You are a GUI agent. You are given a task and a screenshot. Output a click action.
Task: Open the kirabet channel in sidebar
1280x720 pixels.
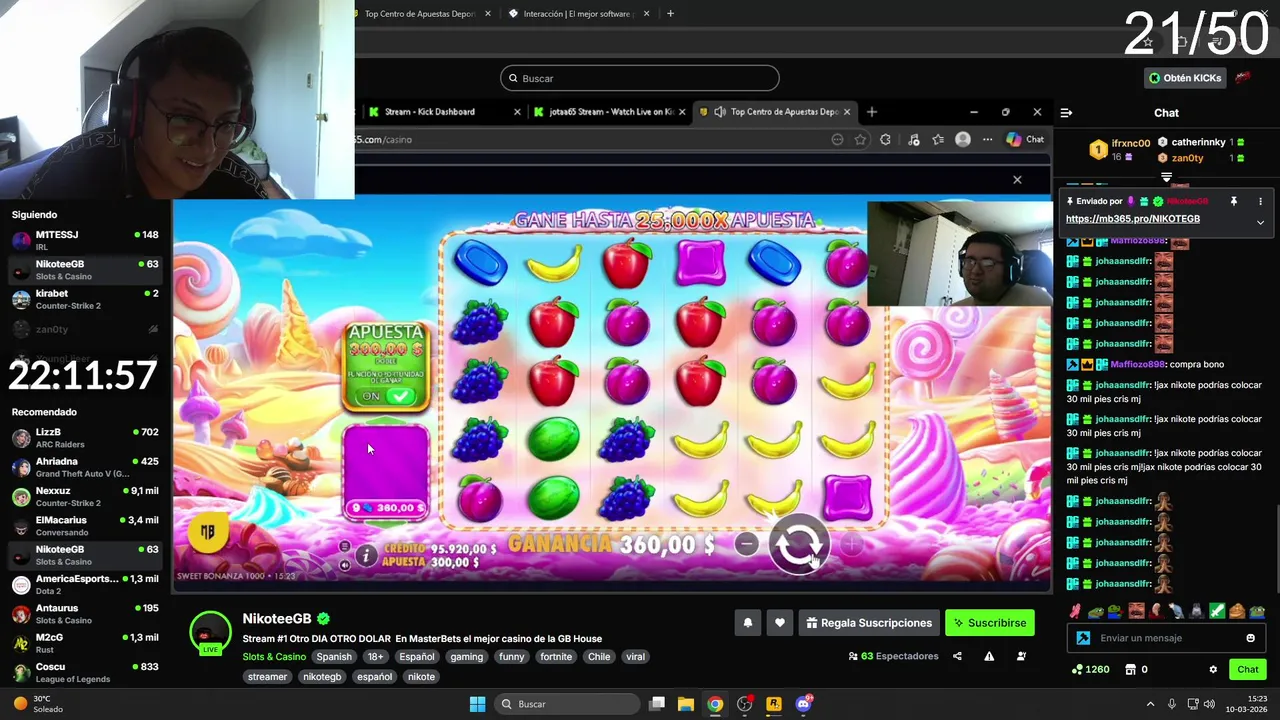click(85, 300)
